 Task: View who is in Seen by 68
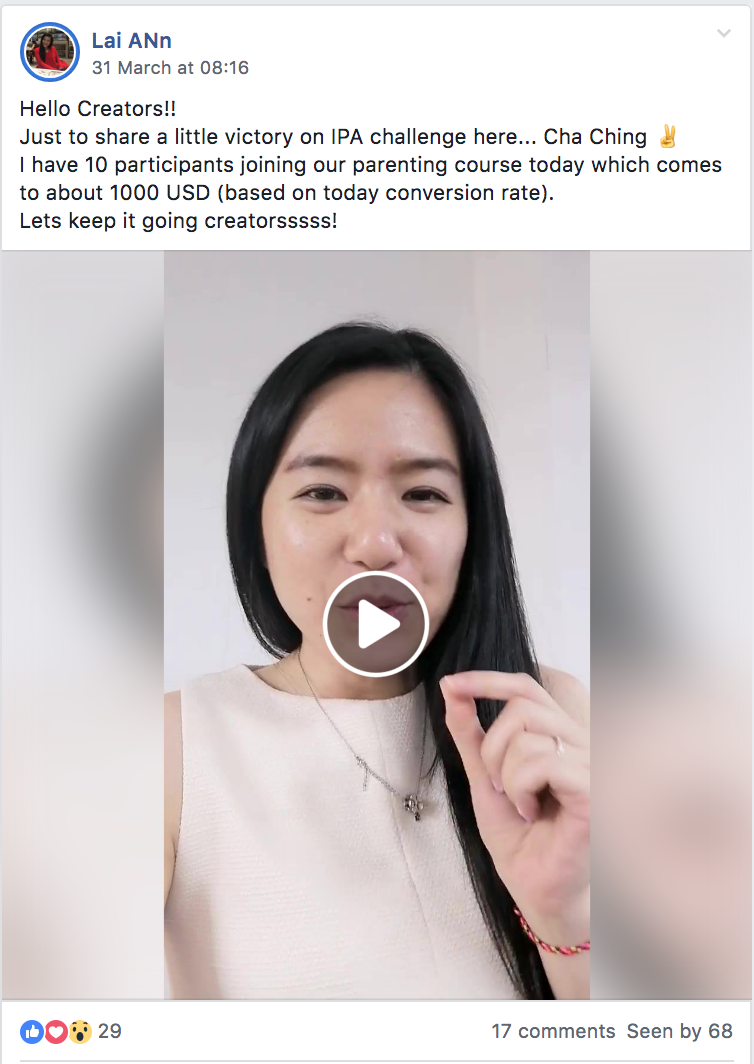coord(679,1031)
